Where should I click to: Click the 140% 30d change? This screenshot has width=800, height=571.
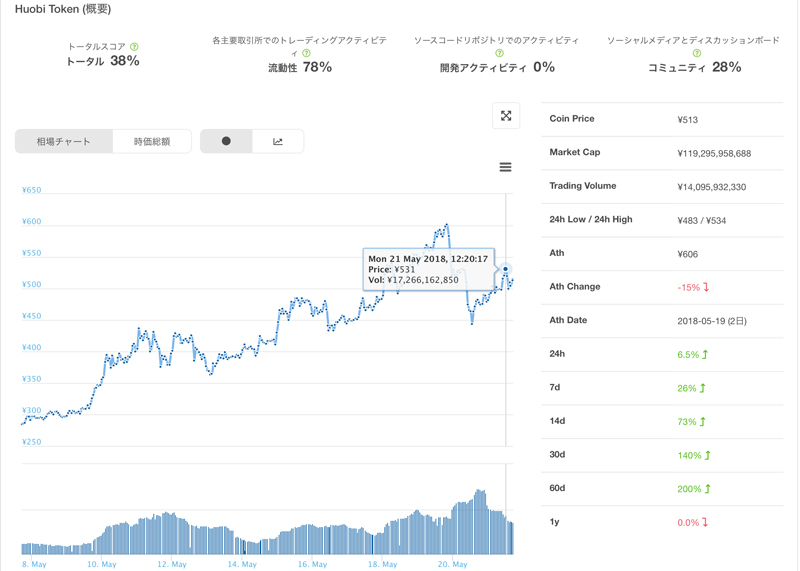(689, 456)
